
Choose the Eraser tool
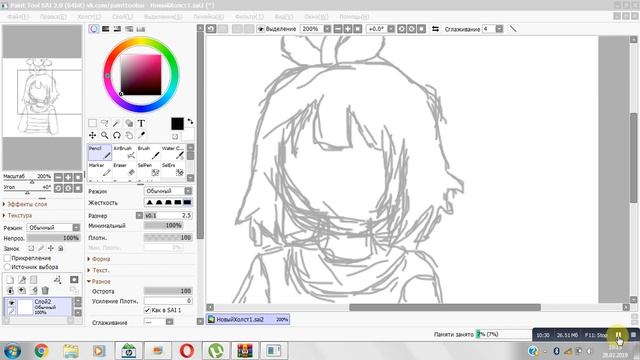click(124, 169)
